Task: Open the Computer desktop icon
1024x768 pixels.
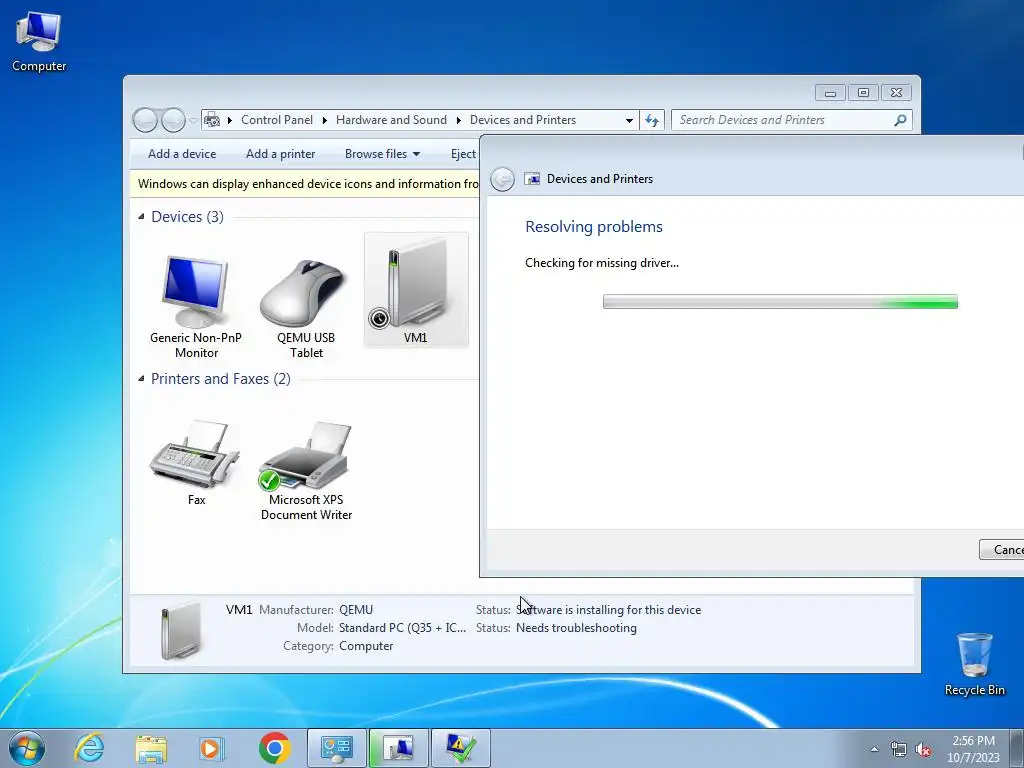Action: point(39,41)
